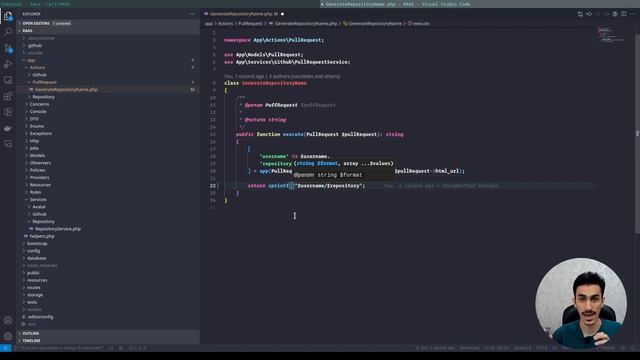The height and width of the screenshot is (360, 640).
Task: Click the modified M badge on GenerateRepositoryName.php
Action: tap(192, 89)
